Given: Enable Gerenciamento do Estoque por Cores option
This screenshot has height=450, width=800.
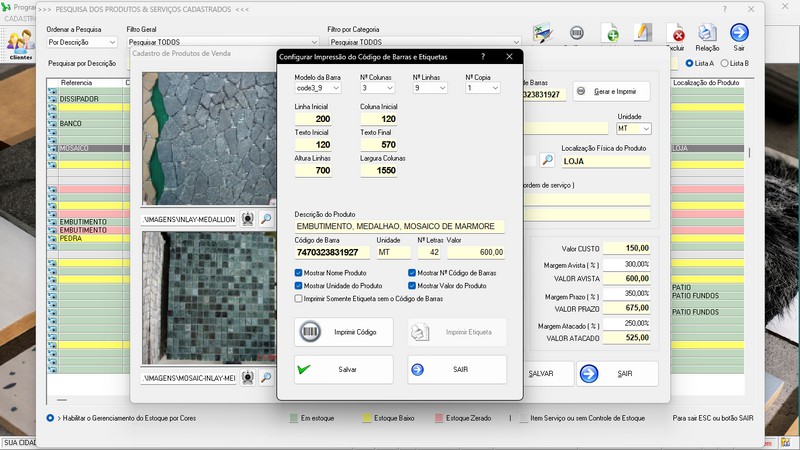Looking at the screenshot, I should (50, 418).
